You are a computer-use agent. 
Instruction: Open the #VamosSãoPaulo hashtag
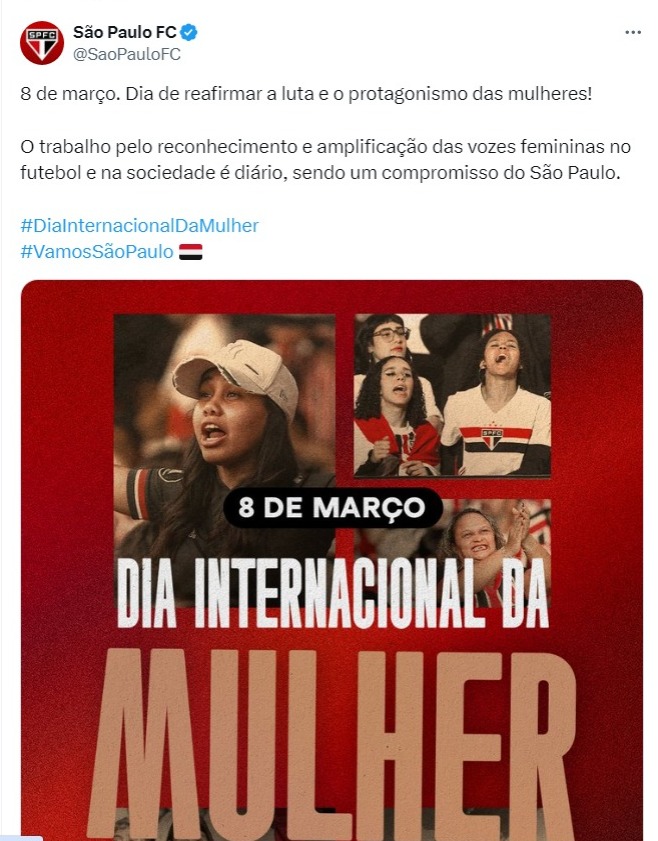[x=97, y=251]
